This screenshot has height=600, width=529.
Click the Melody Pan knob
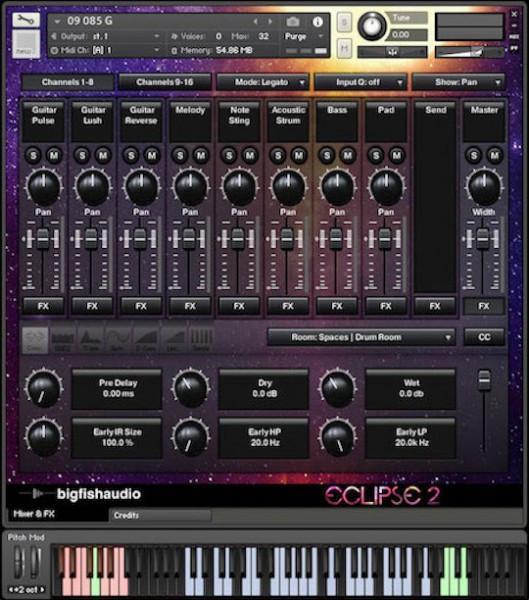190,187
